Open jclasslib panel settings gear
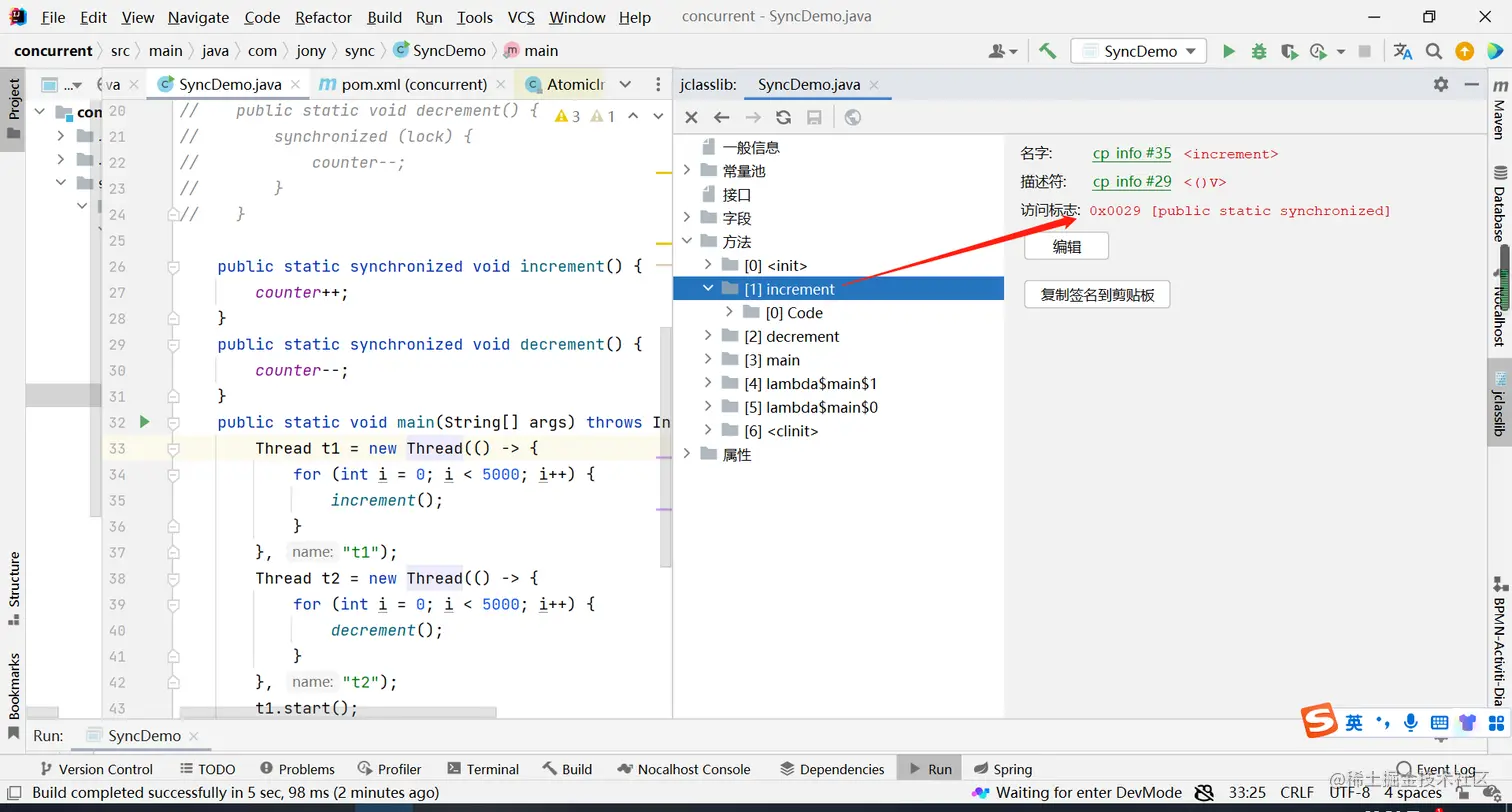This screenshot has height=812, width=1512. 1441,84
